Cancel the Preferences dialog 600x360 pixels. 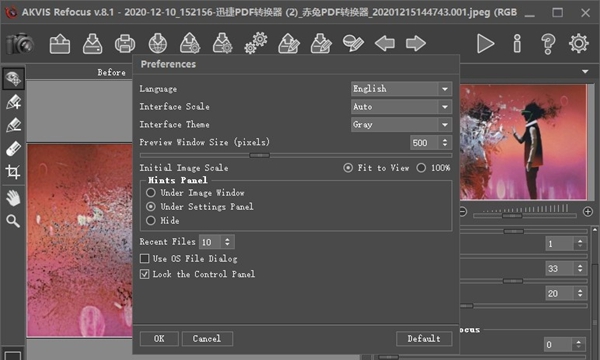[x=207, y=339]
